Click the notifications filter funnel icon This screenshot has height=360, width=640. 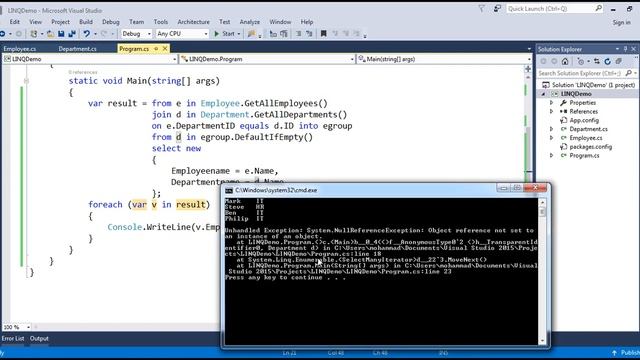tap(482, 9)
